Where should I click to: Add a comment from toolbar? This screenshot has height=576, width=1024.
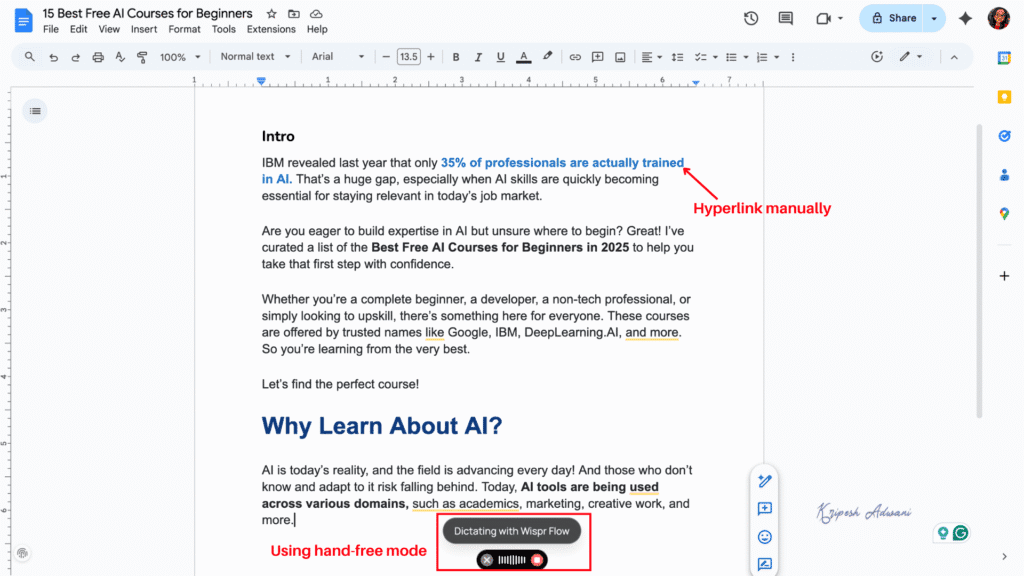(x=598, y=57)
